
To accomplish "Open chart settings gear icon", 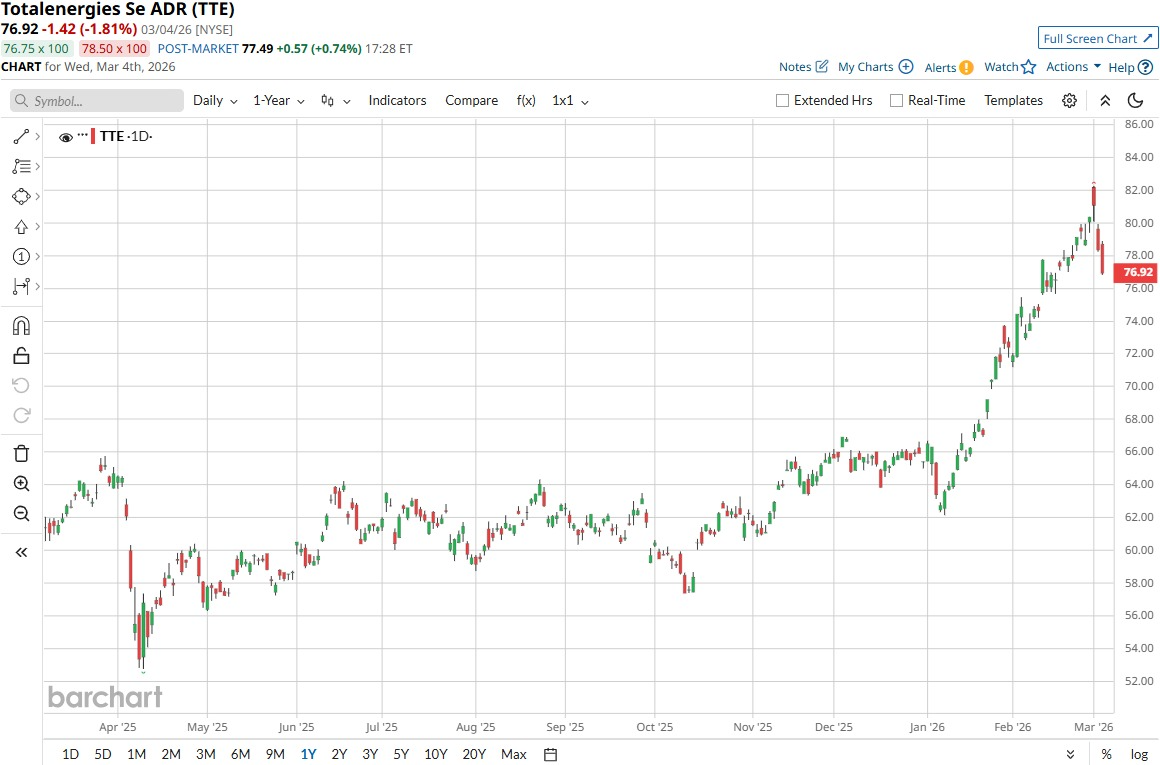I will click(x=1069, y=100).
